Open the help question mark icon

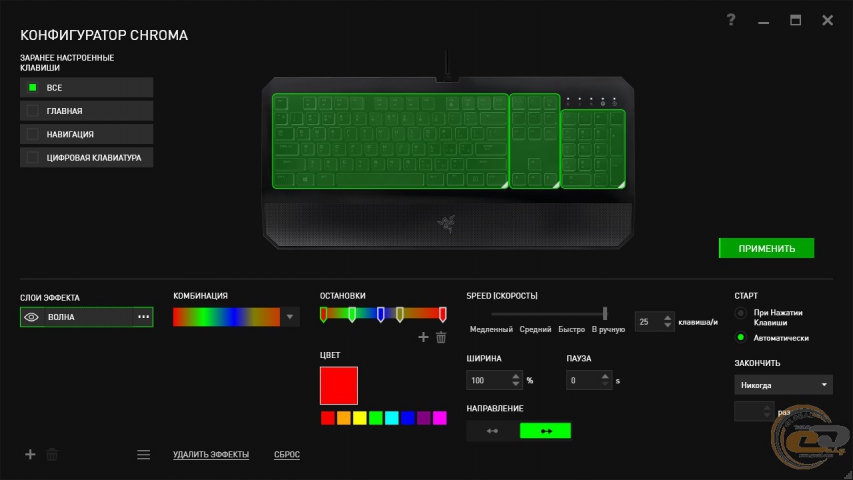[x=731, y=20]
